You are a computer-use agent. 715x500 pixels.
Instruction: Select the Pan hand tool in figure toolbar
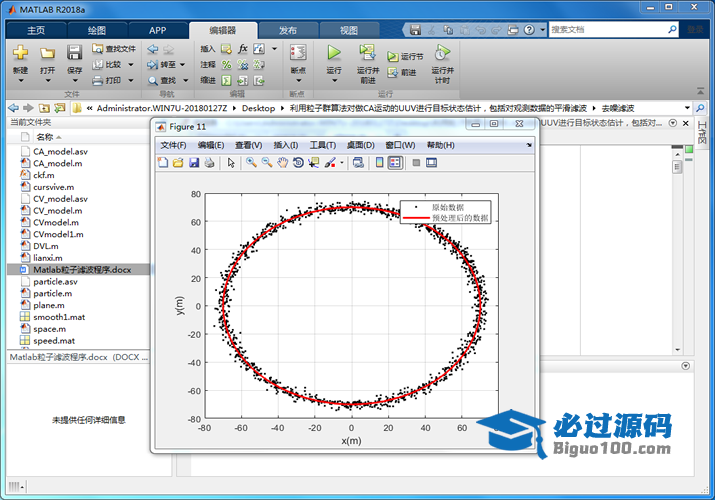283,162
